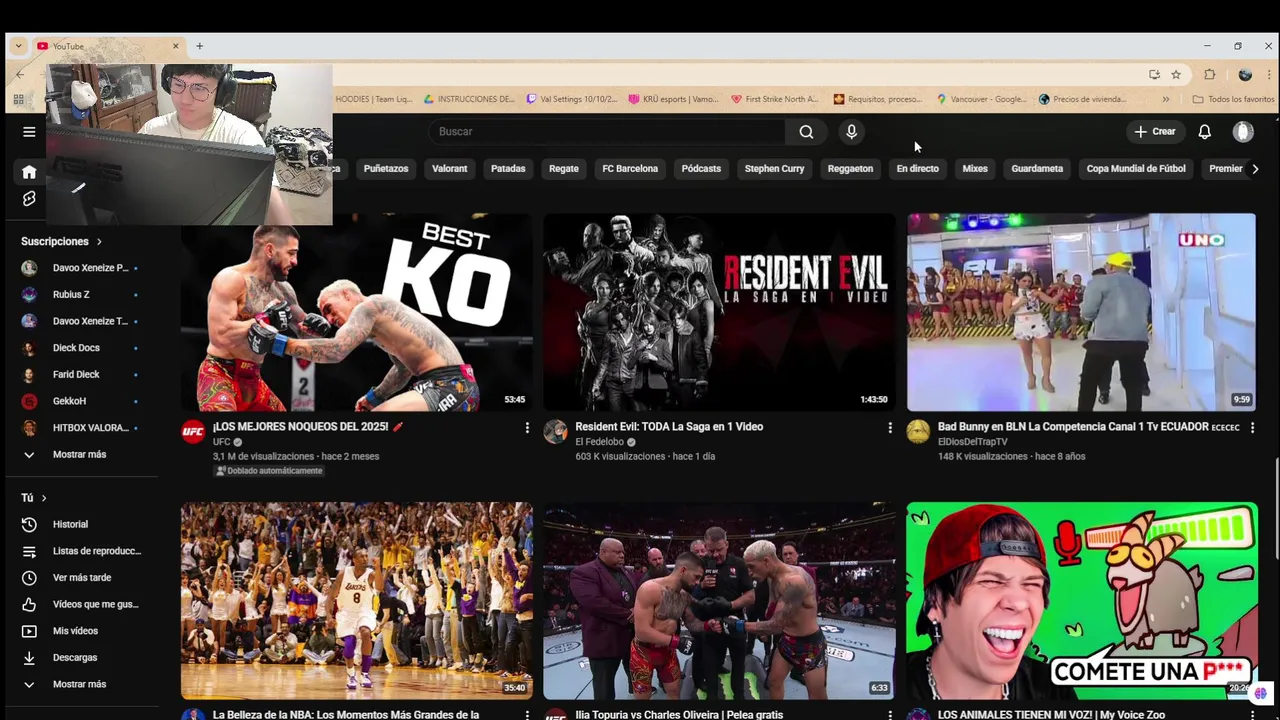Open the Vancouver Google bookmark
Screen dimensions: 1280x720
click(x=981, y=99)
